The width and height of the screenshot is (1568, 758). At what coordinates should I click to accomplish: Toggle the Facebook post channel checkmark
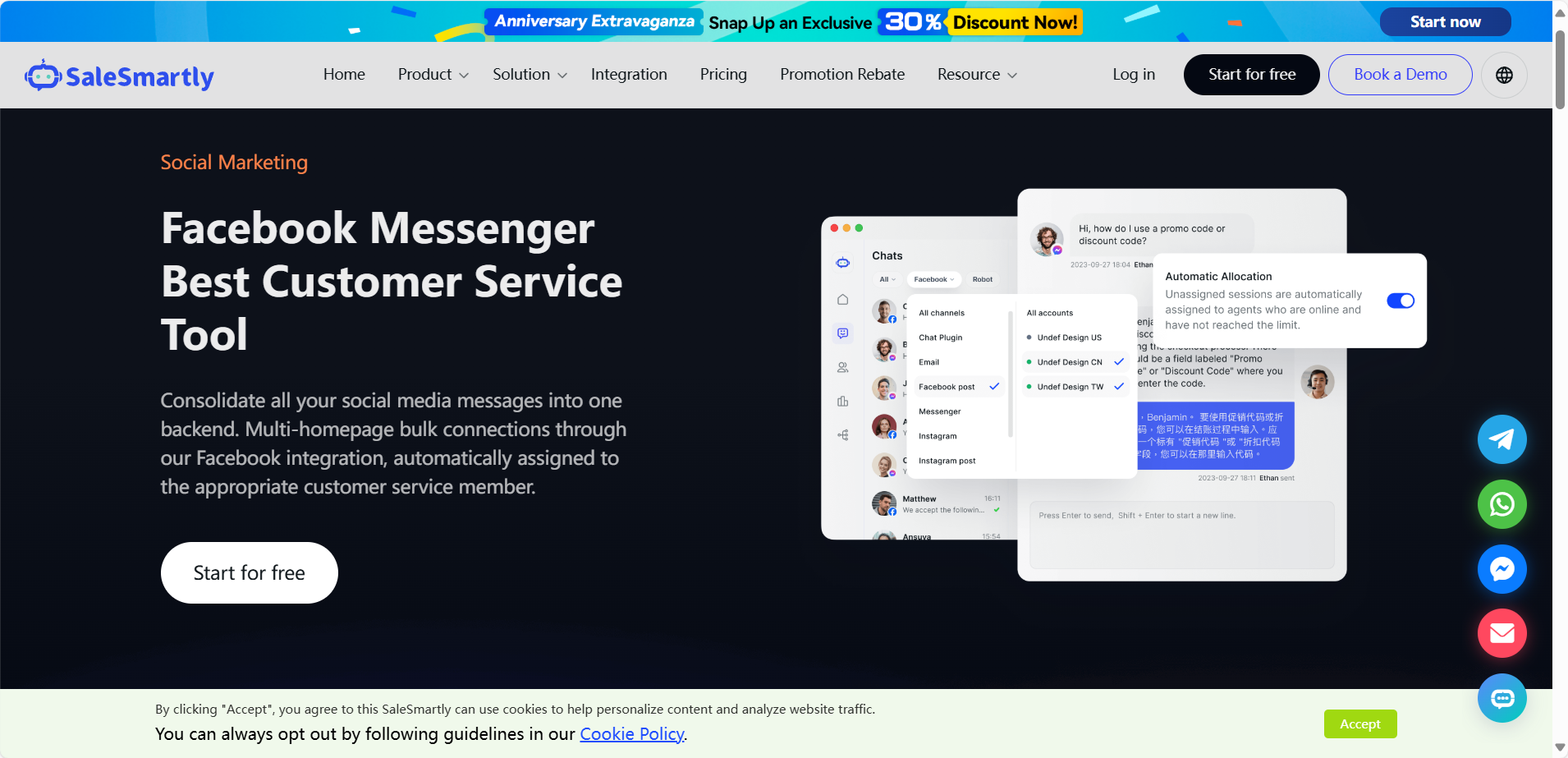coord(994,386)
